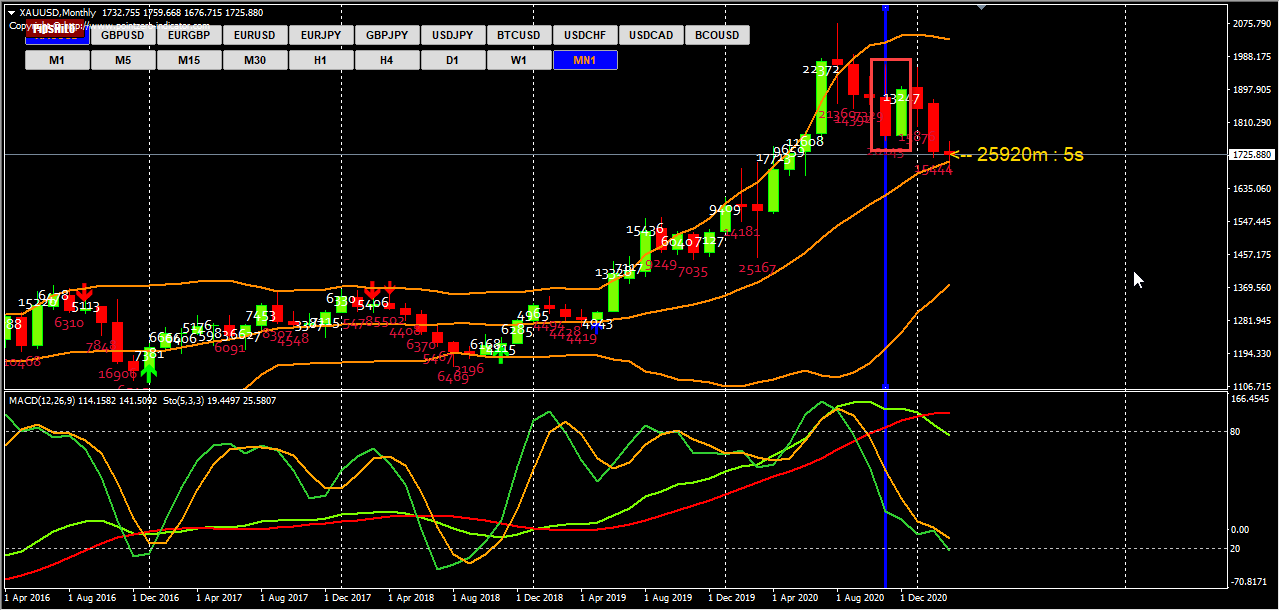1280x611 pixels.
Task: Change chart to D1 daily timeframe
Action: pyautogui.click(x=452, y=59)
